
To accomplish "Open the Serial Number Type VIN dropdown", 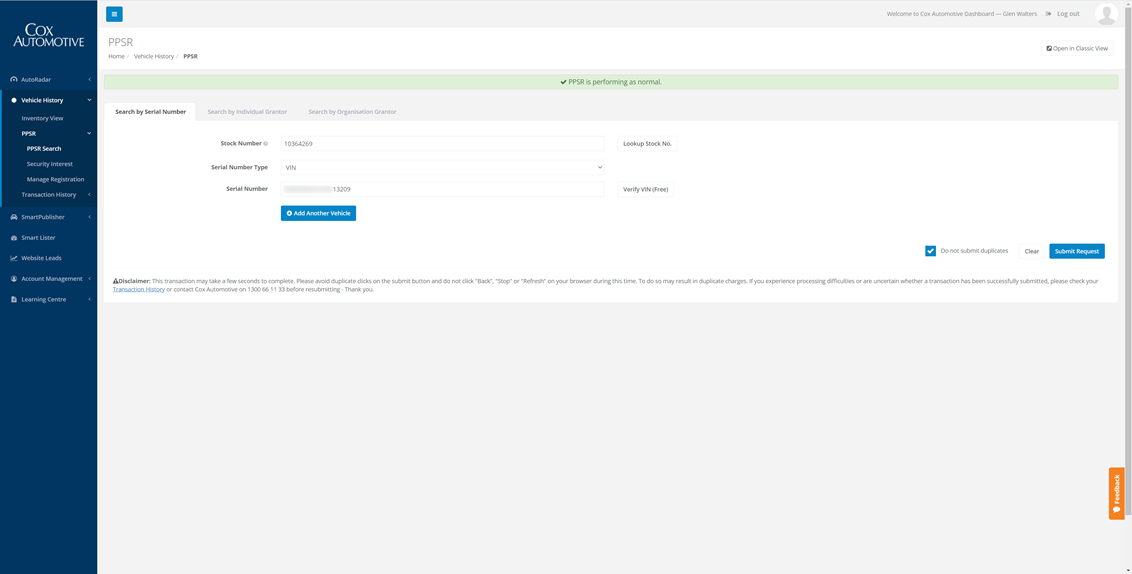I will pyautogui.click(x=442, y=167).
